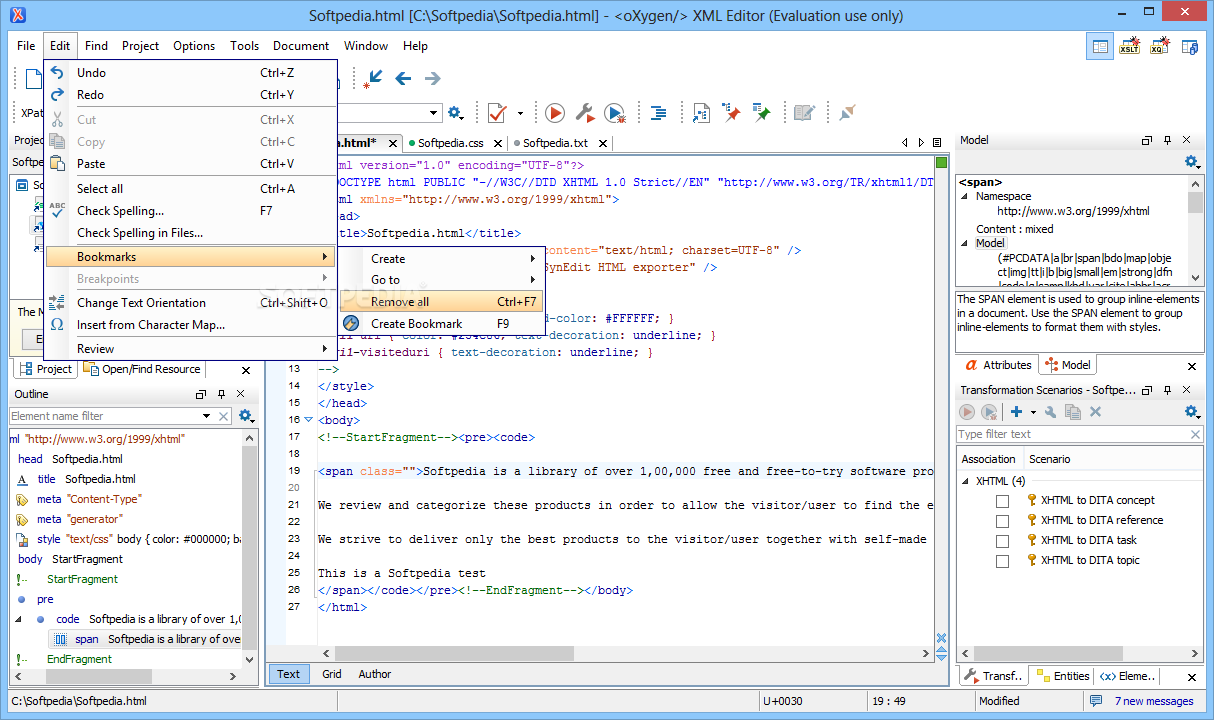
Task: Open Element name filter dropdown
Action: coord(207,416)
